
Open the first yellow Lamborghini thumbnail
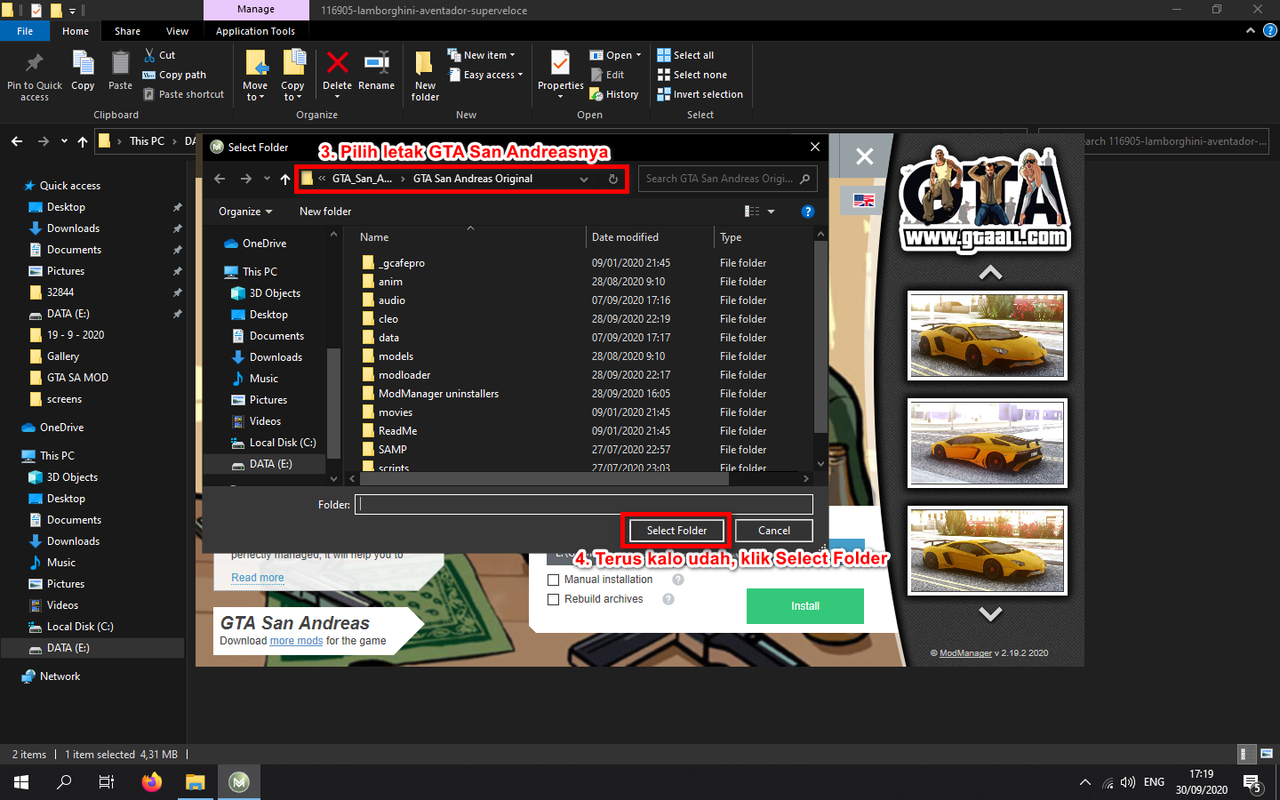click(x=987, y=336)
